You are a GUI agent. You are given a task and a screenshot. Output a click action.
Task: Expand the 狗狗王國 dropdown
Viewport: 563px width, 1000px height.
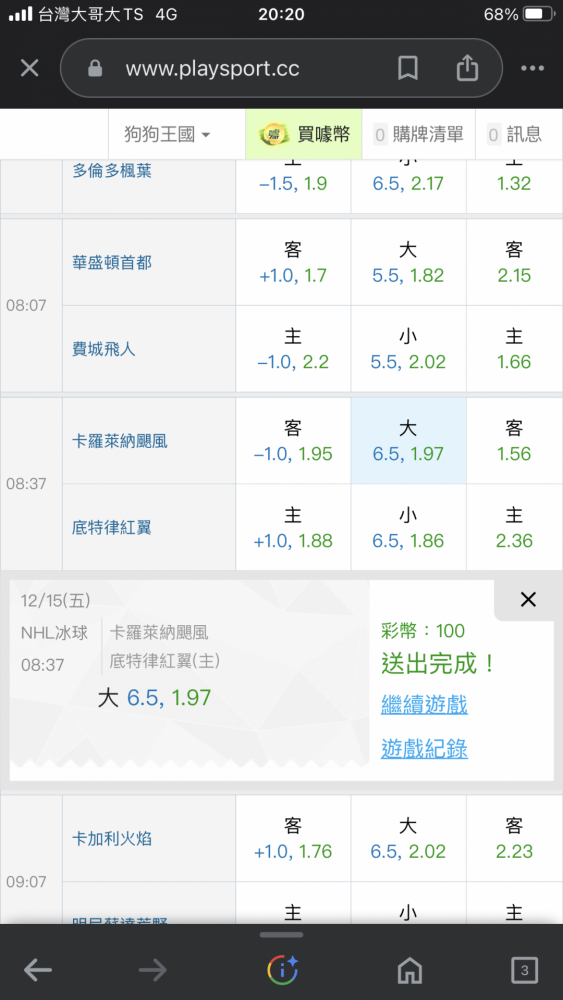pyautogui.click(x=167, y=134)
